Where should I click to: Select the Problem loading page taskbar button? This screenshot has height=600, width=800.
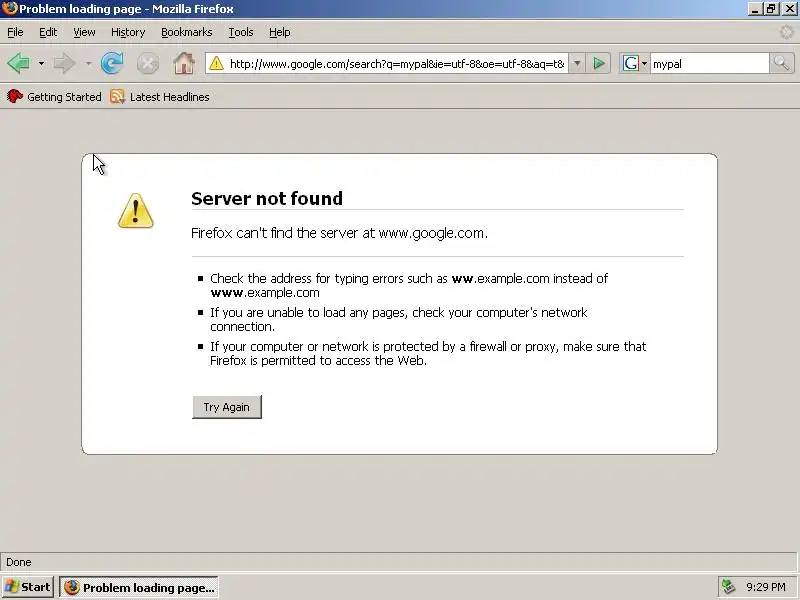[x=139, y=587]
